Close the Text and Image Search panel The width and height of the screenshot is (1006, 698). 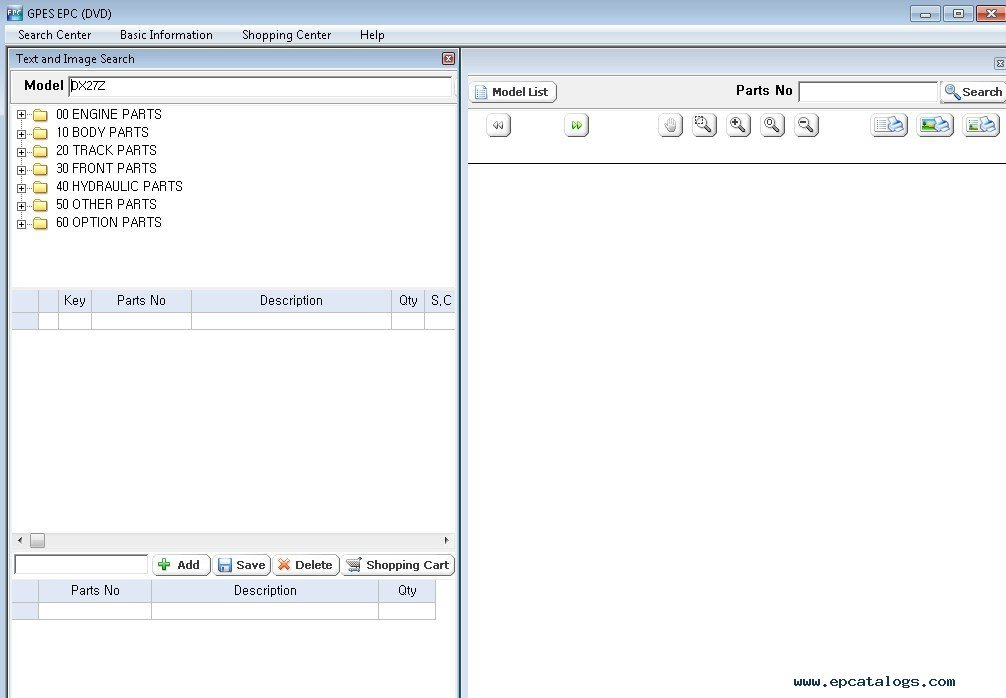tap(448, 59)
